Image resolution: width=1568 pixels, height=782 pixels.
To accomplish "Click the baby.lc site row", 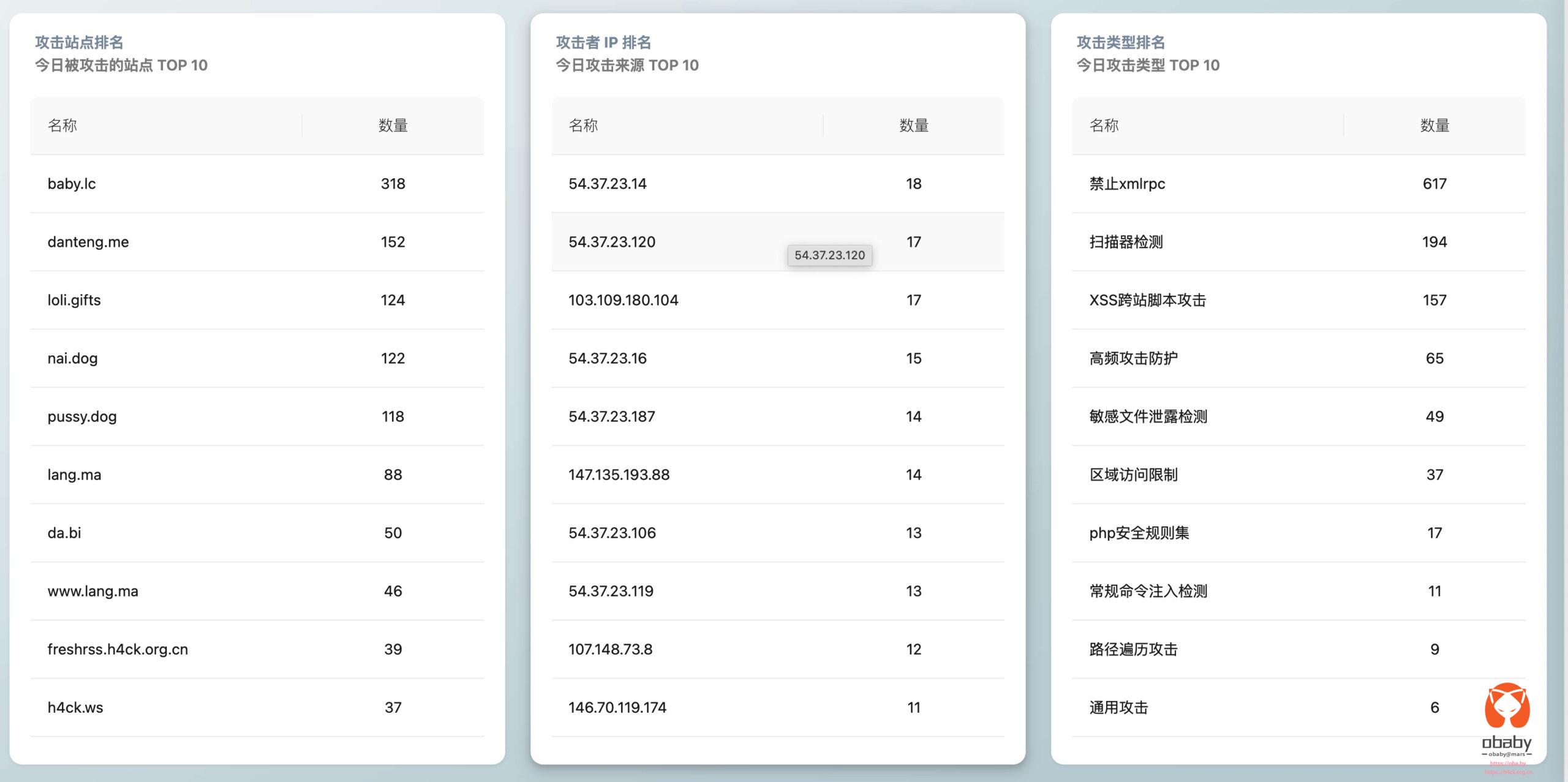I will (x=72, y=184).
